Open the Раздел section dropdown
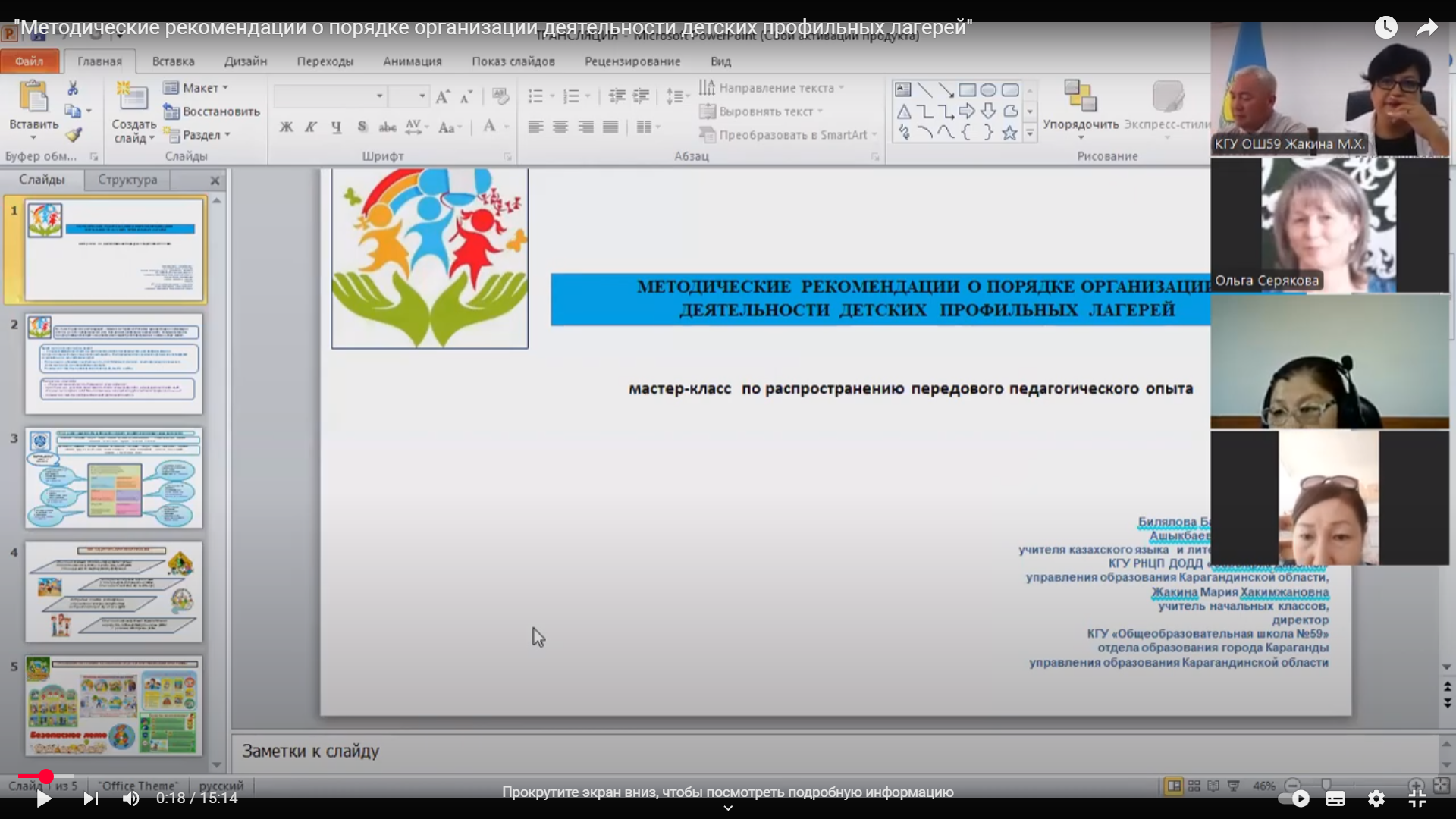This screenshot has height=819, width=1456. pyautogui.click(x=201, y=135)
